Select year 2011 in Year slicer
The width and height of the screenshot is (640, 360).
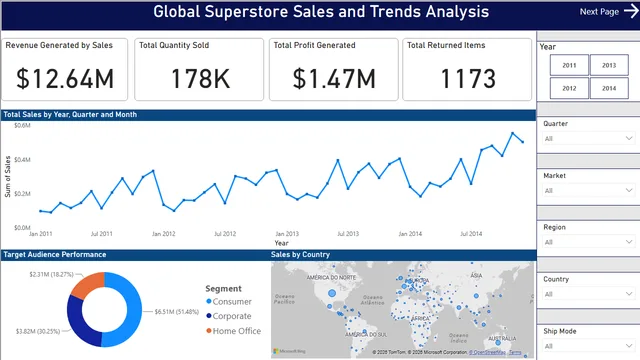pos(569,65)
